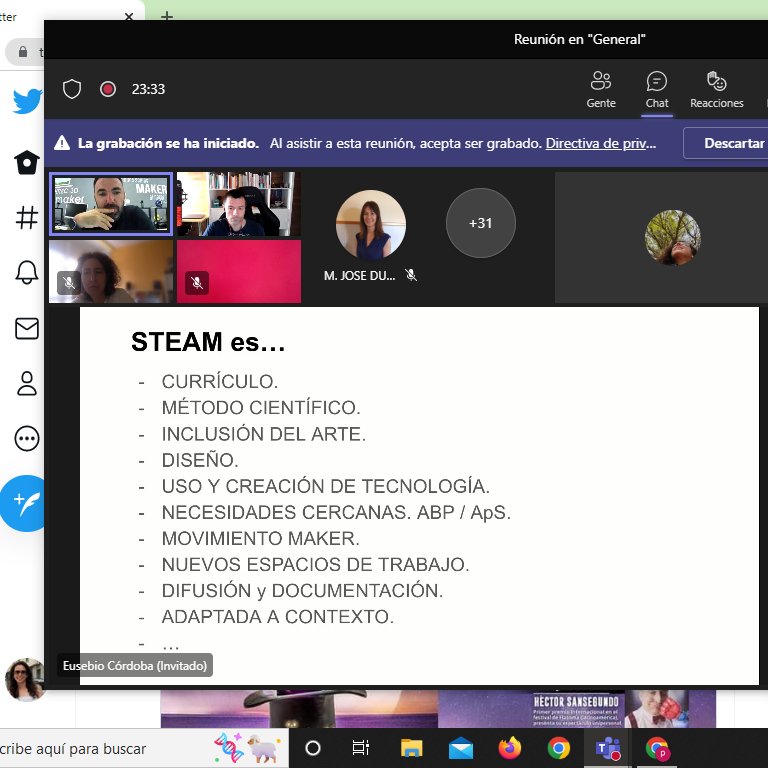Click the ADAPTADA A CONTEXTO. slide line
768x768 pixels.
tap(278, 617)
